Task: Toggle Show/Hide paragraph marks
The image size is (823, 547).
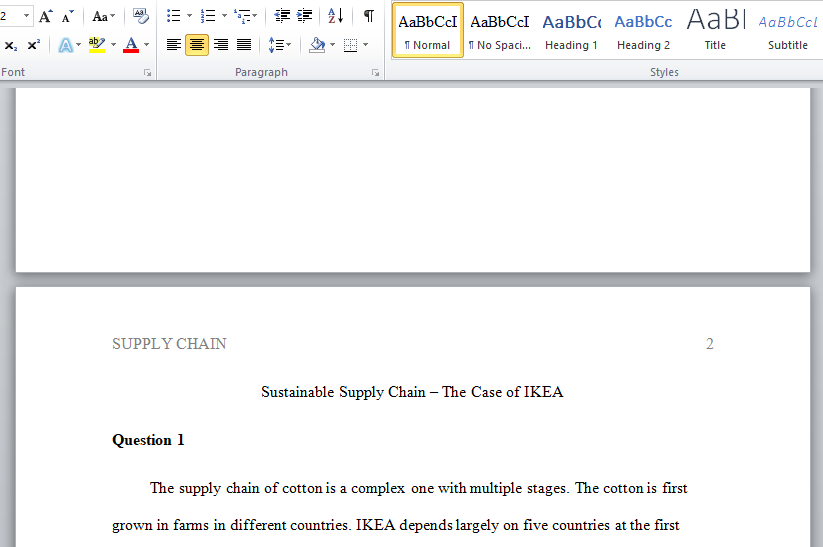Action: pos(369,16)
